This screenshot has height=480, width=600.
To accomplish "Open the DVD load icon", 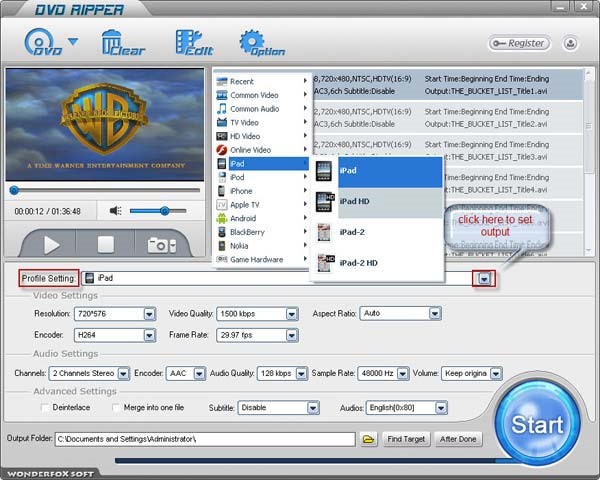I will click(x=43, y=42).
